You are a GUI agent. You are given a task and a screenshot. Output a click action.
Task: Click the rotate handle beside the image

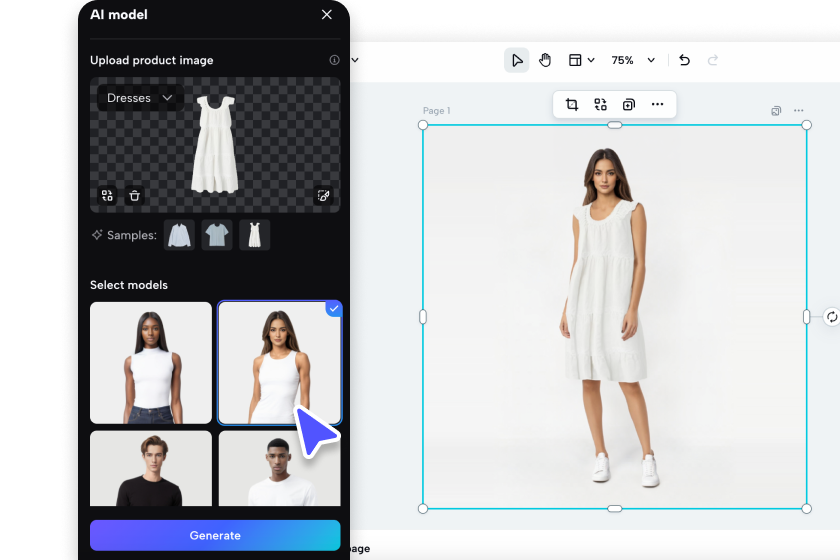831,317
